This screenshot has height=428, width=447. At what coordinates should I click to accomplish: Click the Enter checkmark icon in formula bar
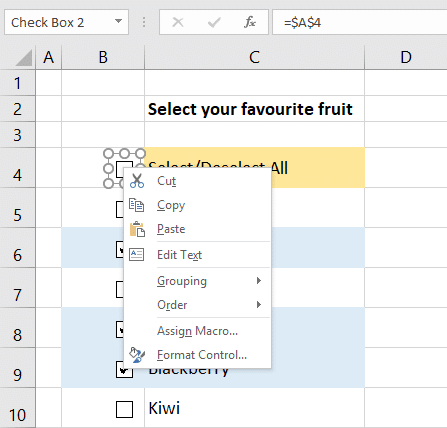(214, 22)
